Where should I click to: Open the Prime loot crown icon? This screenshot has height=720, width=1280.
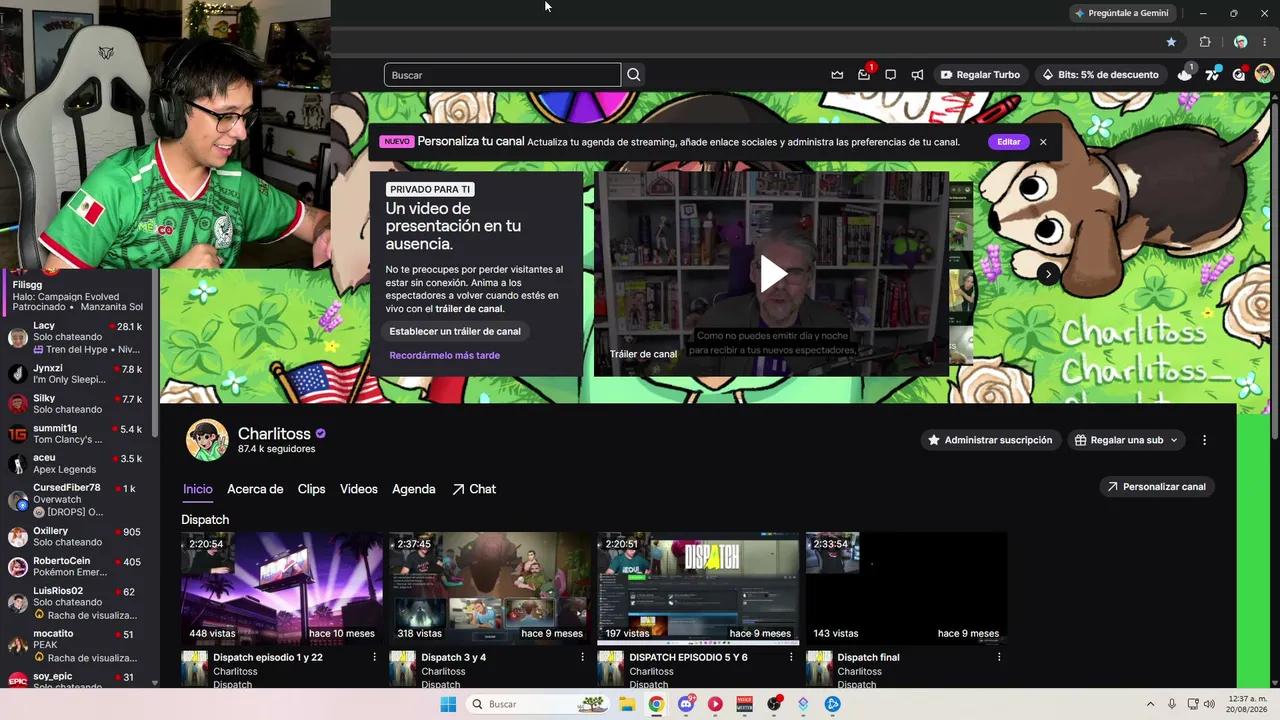[x=837, y=75]
